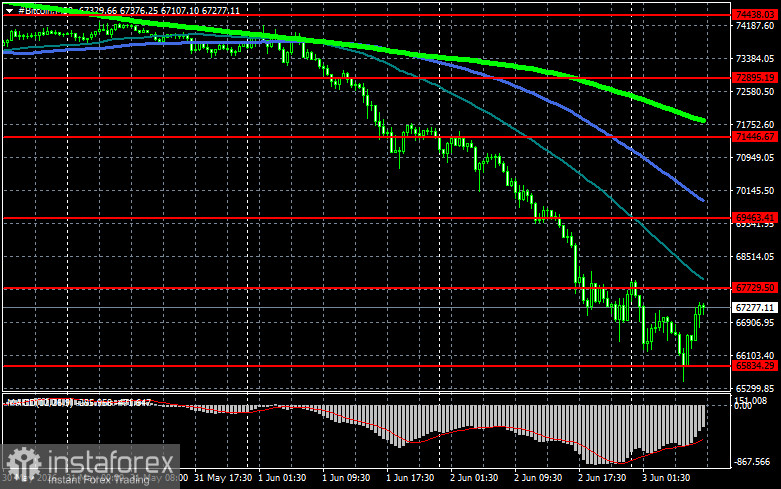Click the 1 Jun 17:30 time label
The height and width of the screenshot is (489, 781).
(x=410, y=478)
